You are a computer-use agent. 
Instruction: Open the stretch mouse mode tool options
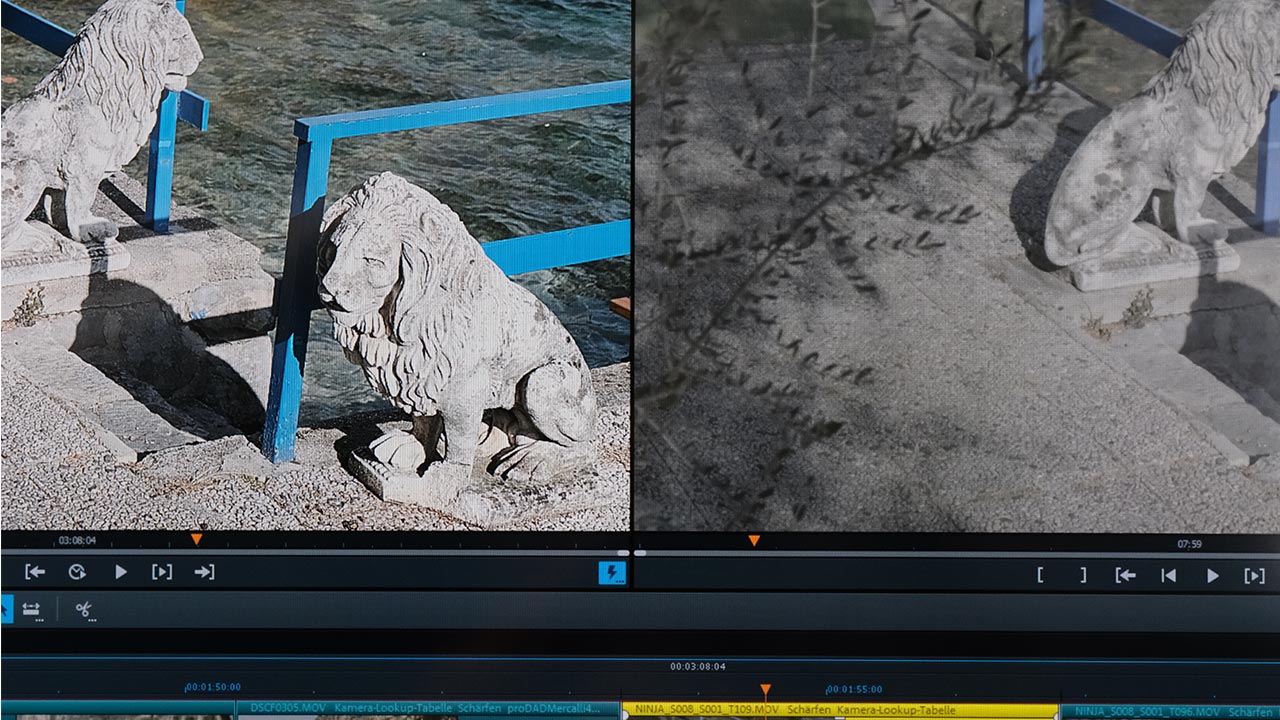coord(32,609)
